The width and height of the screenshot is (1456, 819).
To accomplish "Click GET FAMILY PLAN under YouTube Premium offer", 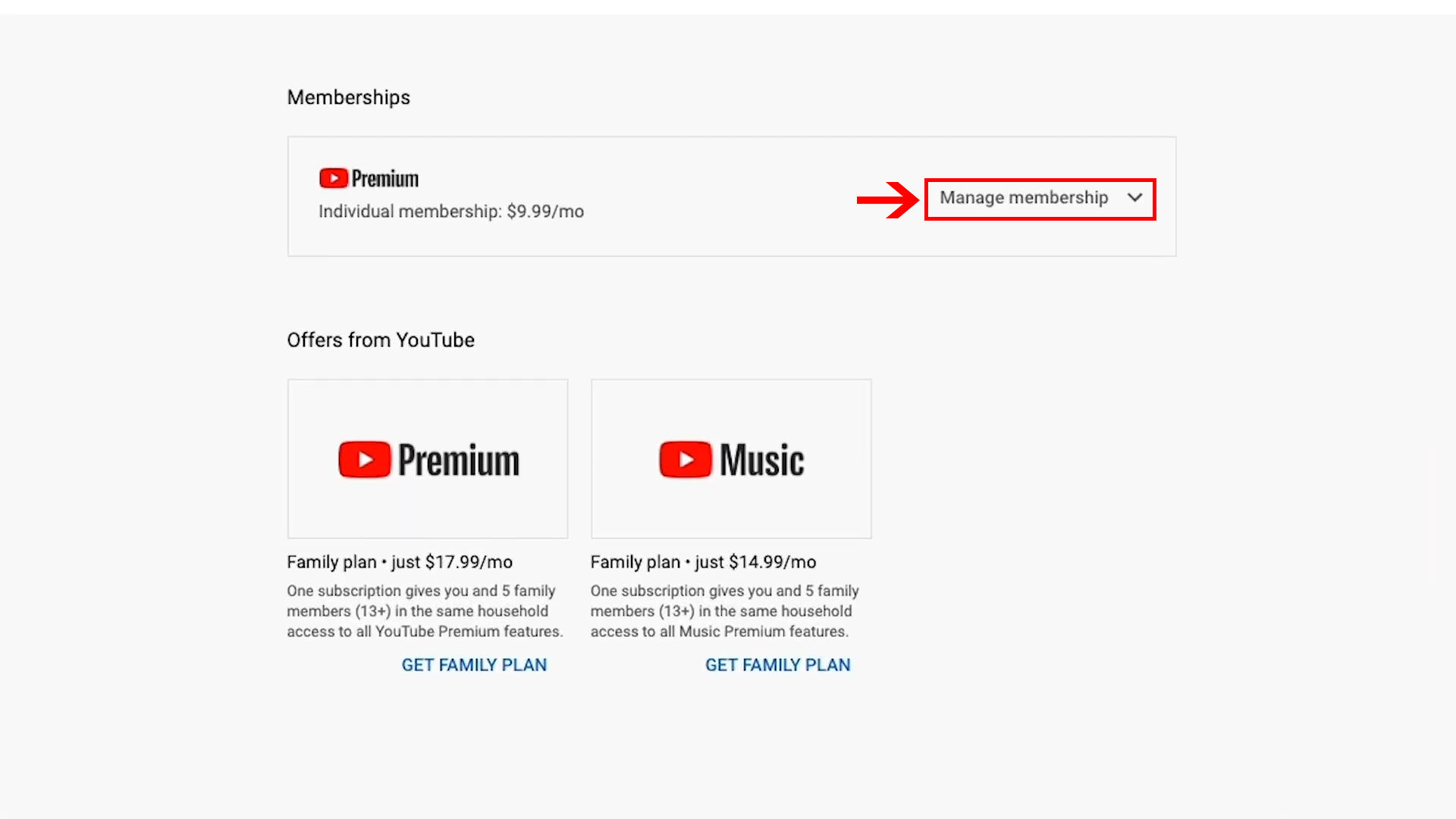I will (x=473, y=664).
